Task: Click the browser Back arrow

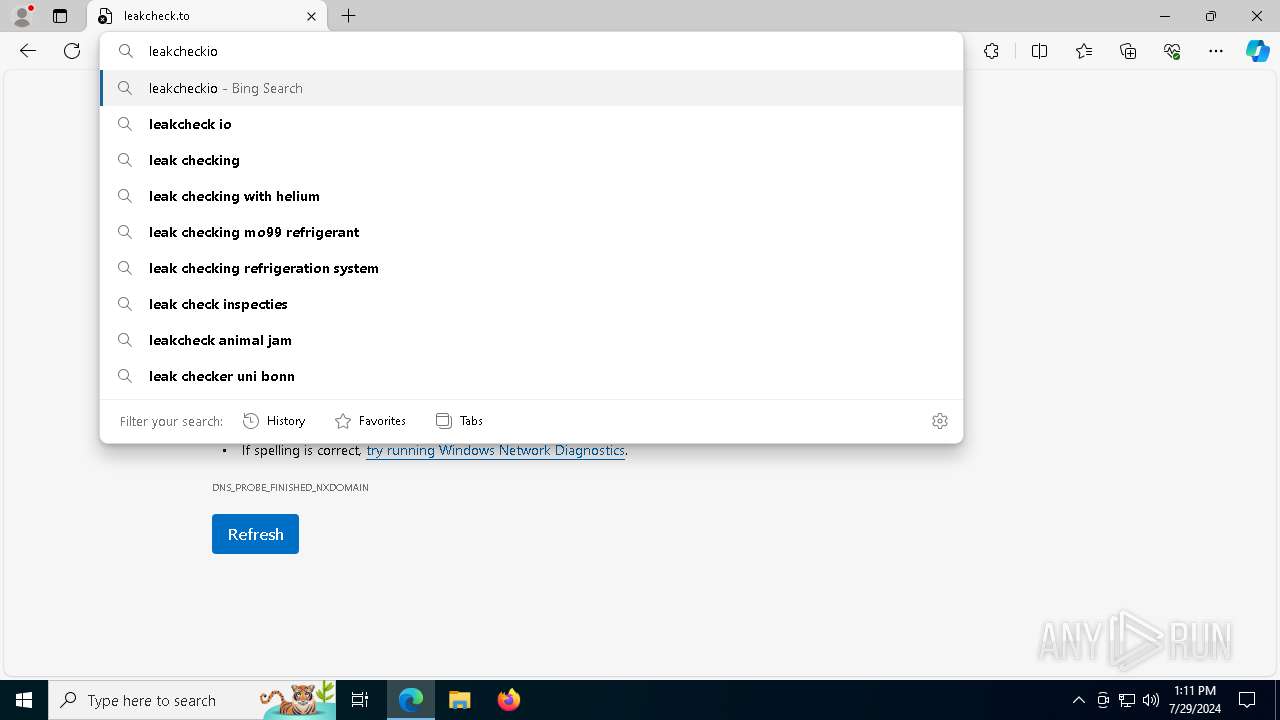Action: pyautogui.click(x=28, y=51)
